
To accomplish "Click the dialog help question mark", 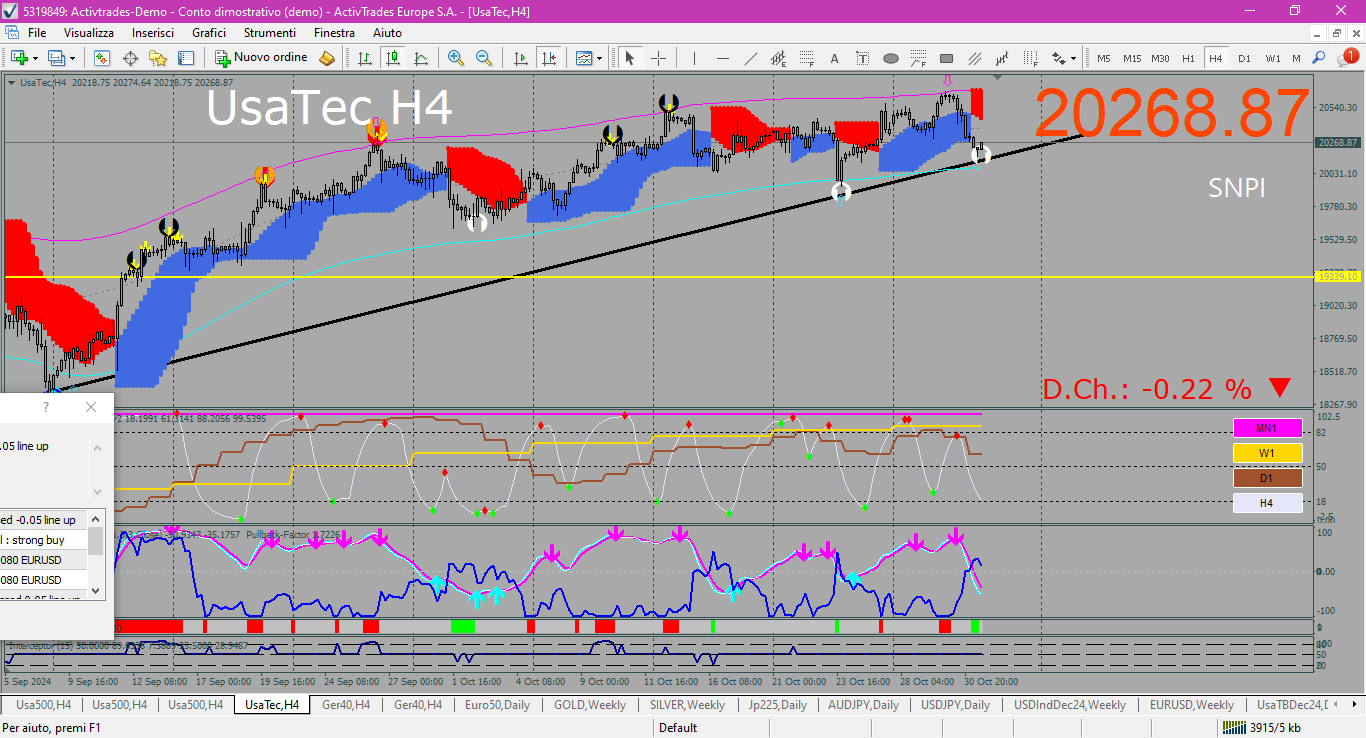I will 45,407.
